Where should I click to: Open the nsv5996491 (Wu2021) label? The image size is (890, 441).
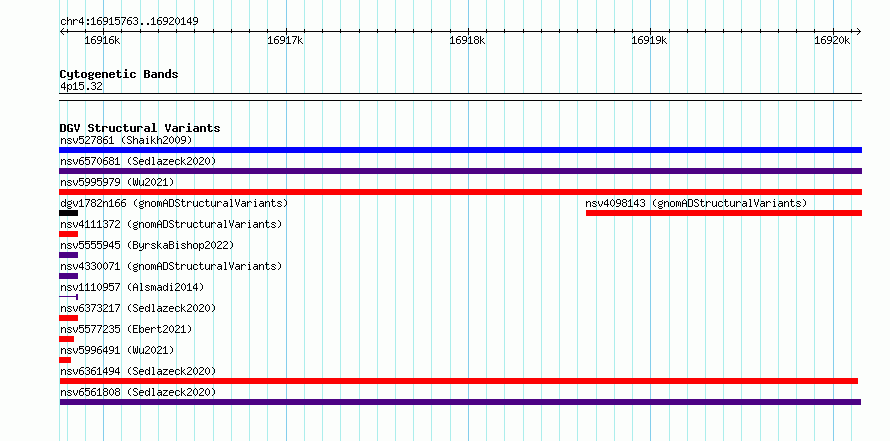(117, 350)
